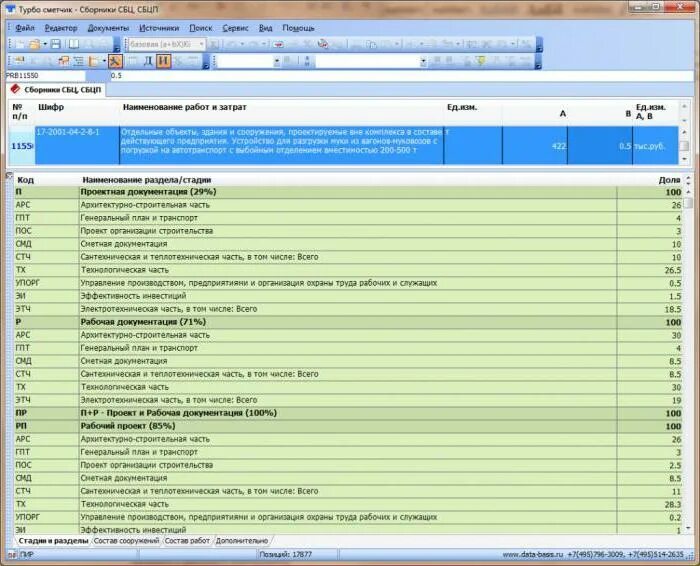Switch to 'Состав работ' bottom tab
Screen dimensions: 700x566
pyautogui.click(x=187, y=541)
